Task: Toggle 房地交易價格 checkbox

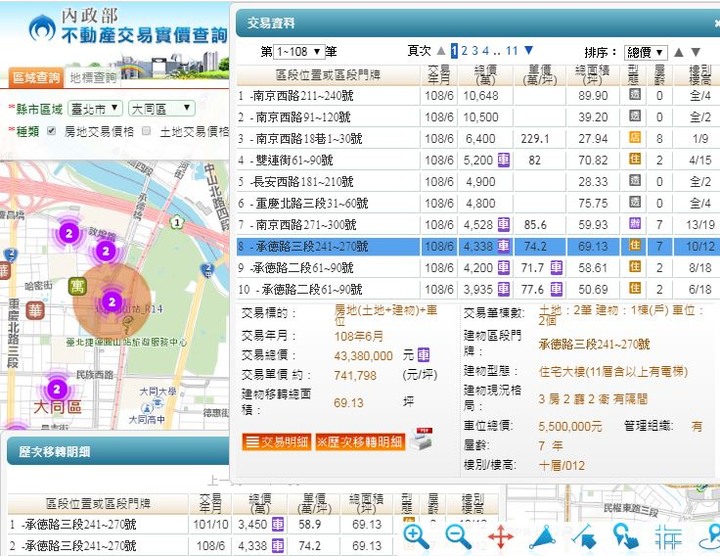Action: [x=51, y=131]
